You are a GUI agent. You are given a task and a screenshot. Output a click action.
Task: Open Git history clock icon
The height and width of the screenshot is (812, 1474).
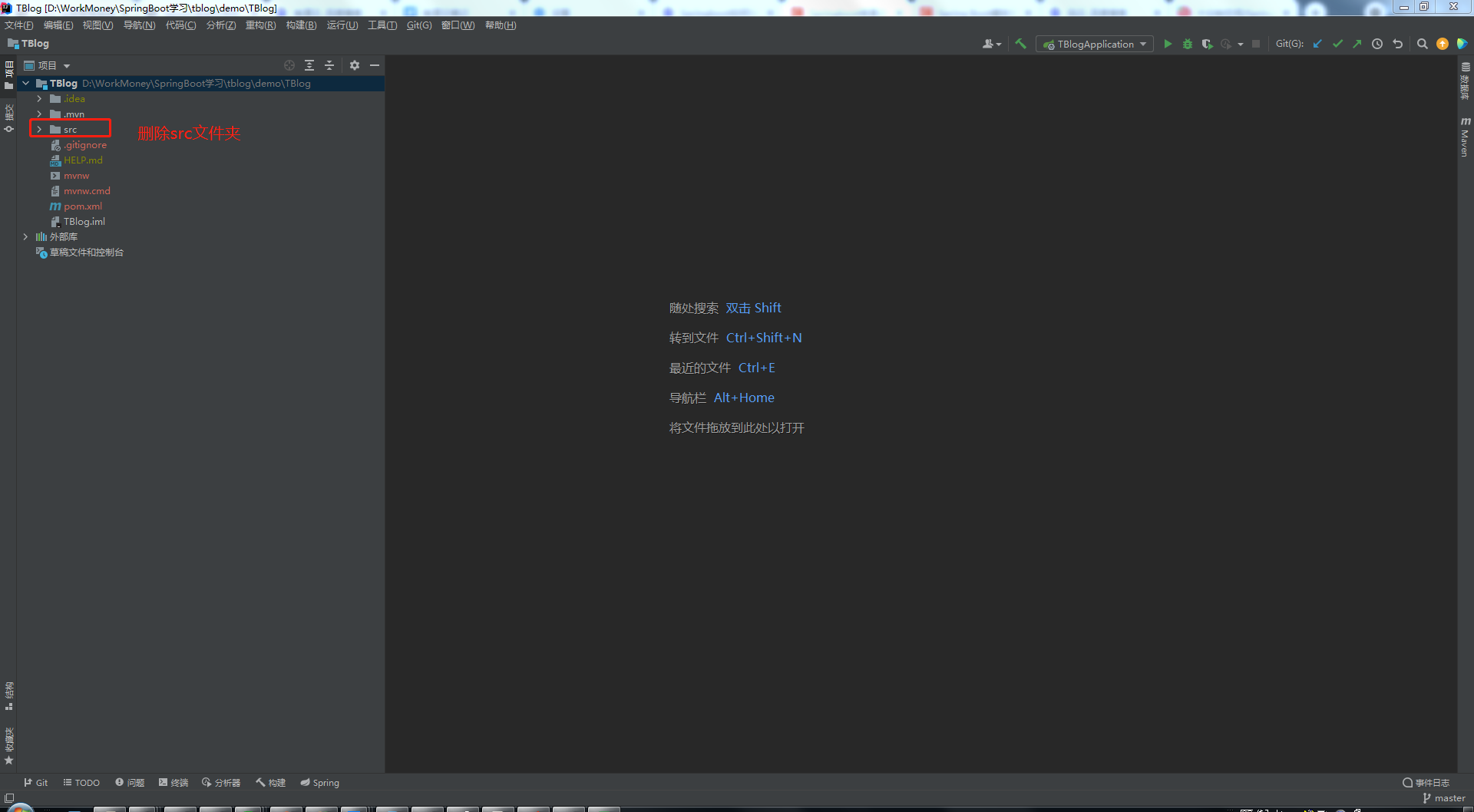tap(1377, 45)
